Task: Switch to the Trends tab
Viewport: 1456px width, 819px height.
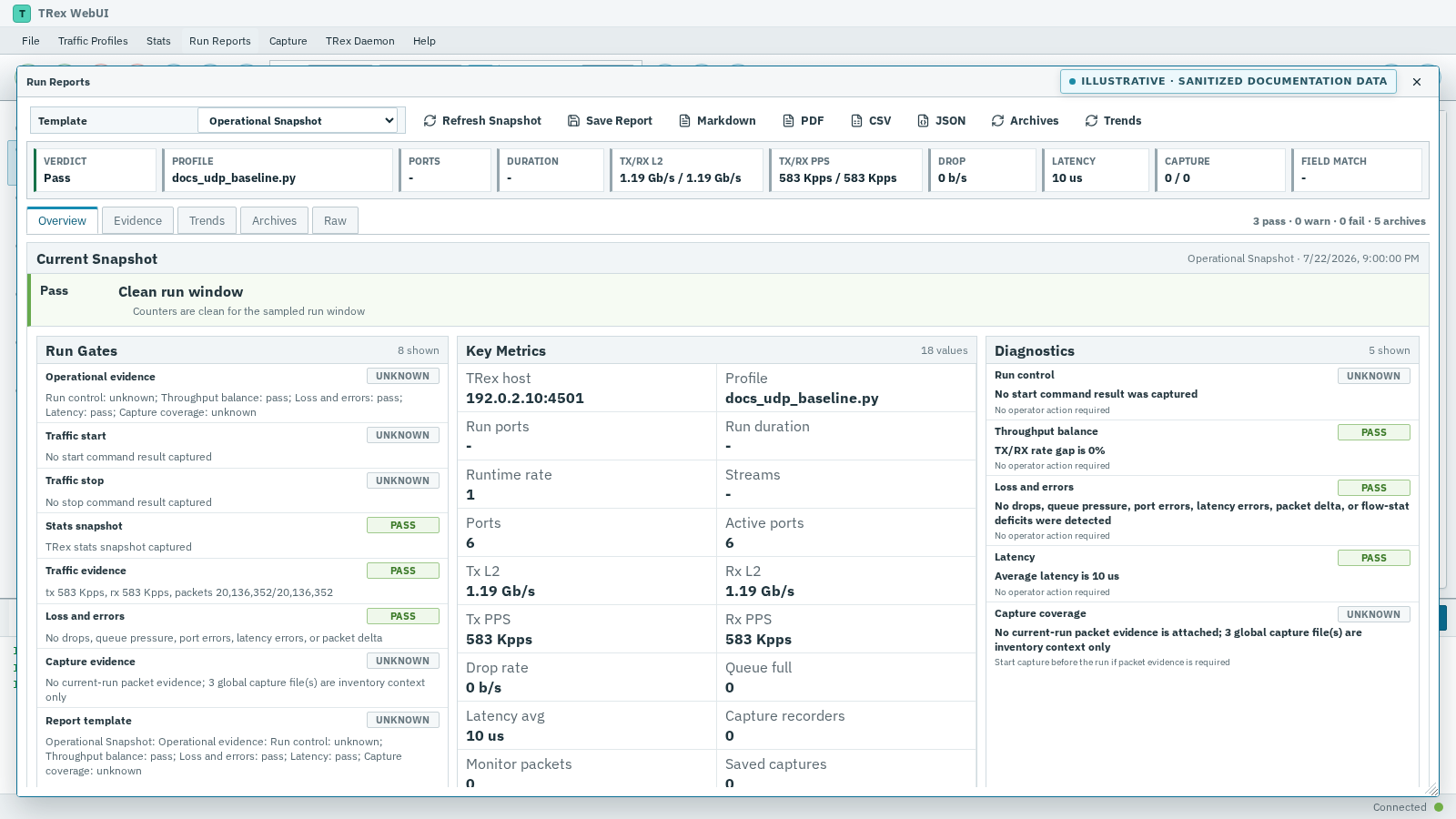Action: 207,221
